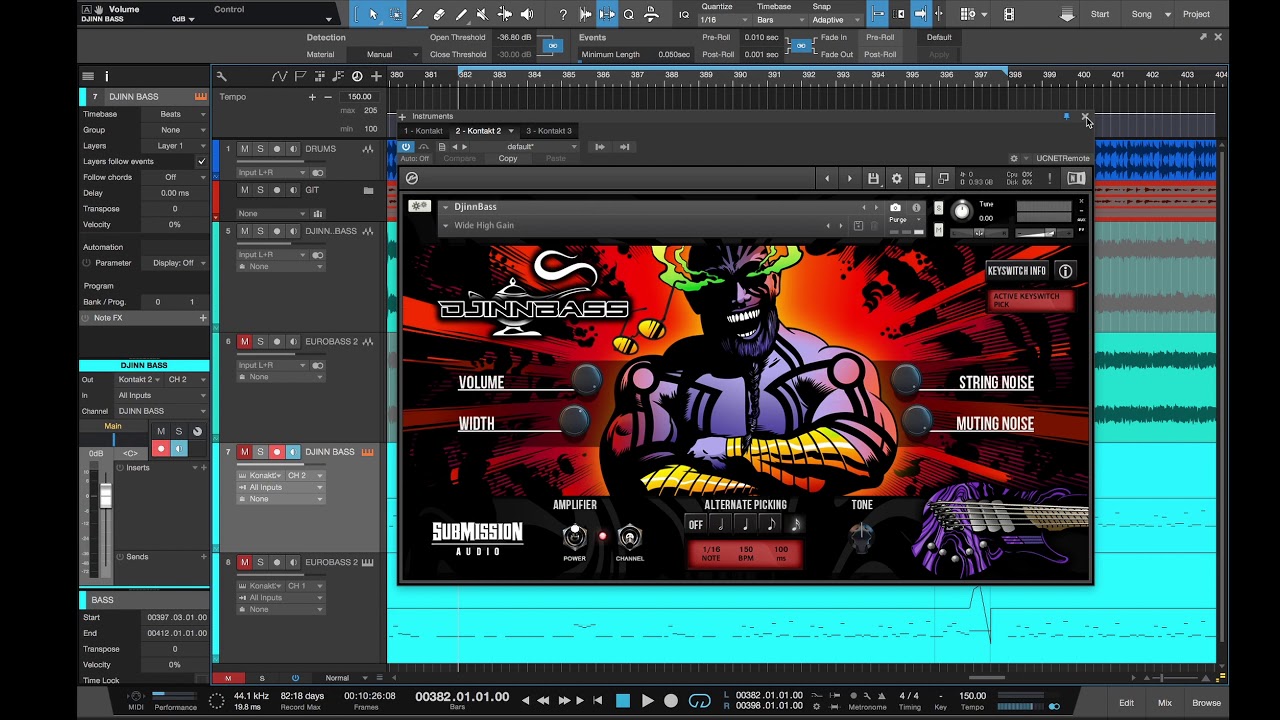Screen dimensions: 1280x720
Task: Click the Copy preset button
Action: (508, 159)
